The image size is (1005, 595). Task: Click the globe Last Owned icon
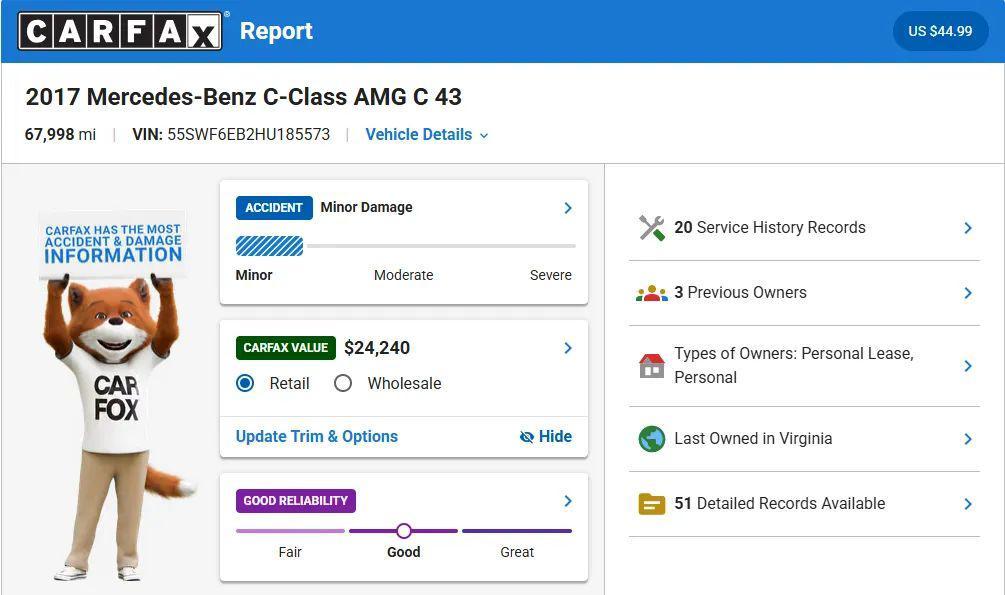click(652, 439)
